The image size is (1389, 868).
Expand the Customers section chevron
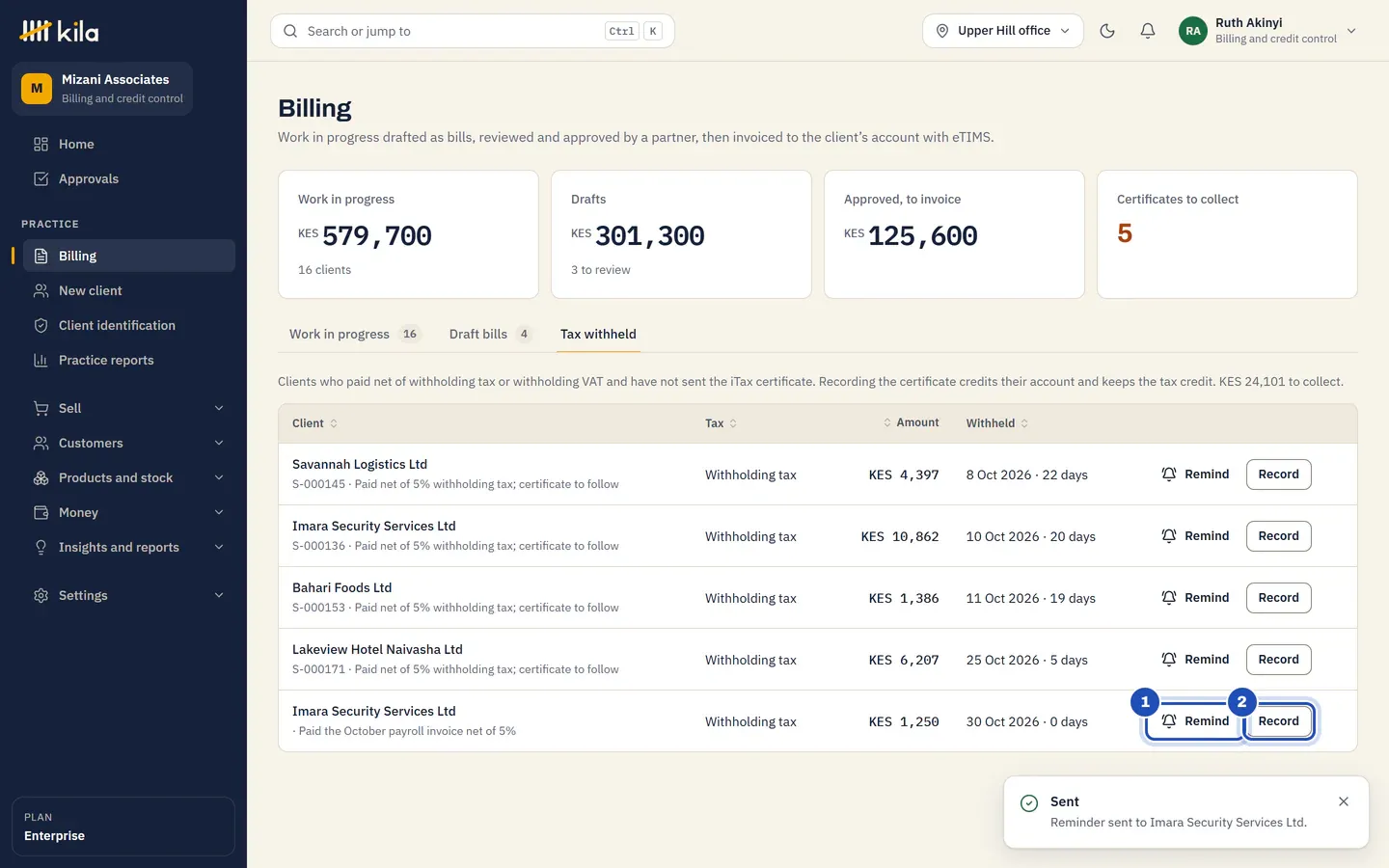click(219, 443)
